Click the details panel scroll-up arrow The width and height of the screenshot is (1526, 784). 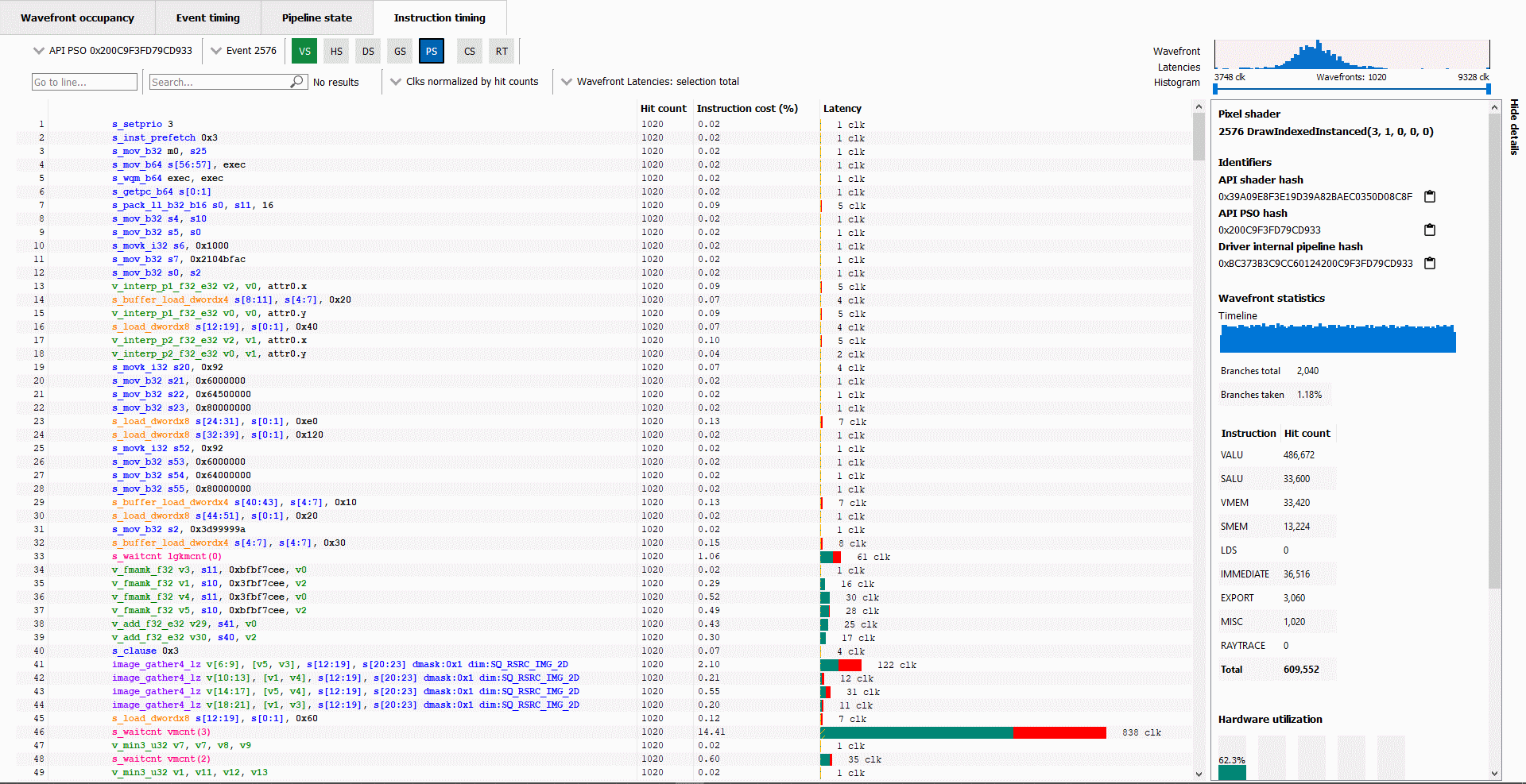1494,107
